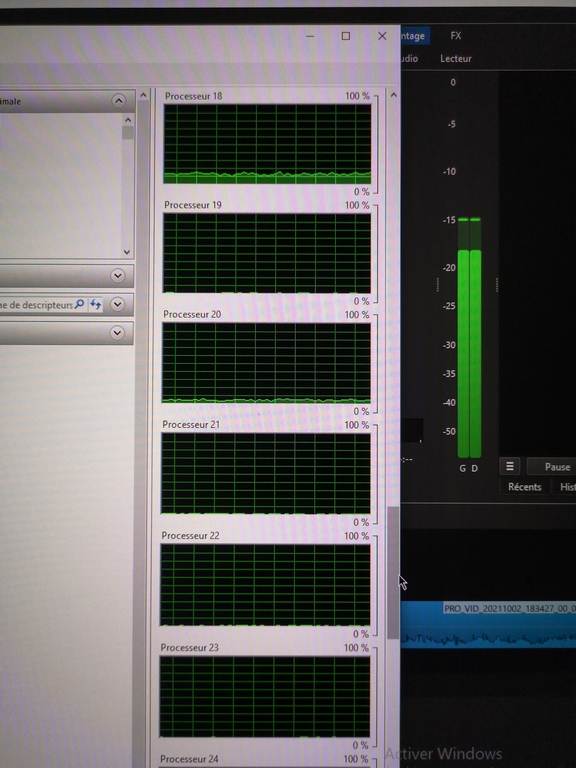The image size is (576, 768).
Task: Click the Pause button in video editor
Action: coord(552,466)
